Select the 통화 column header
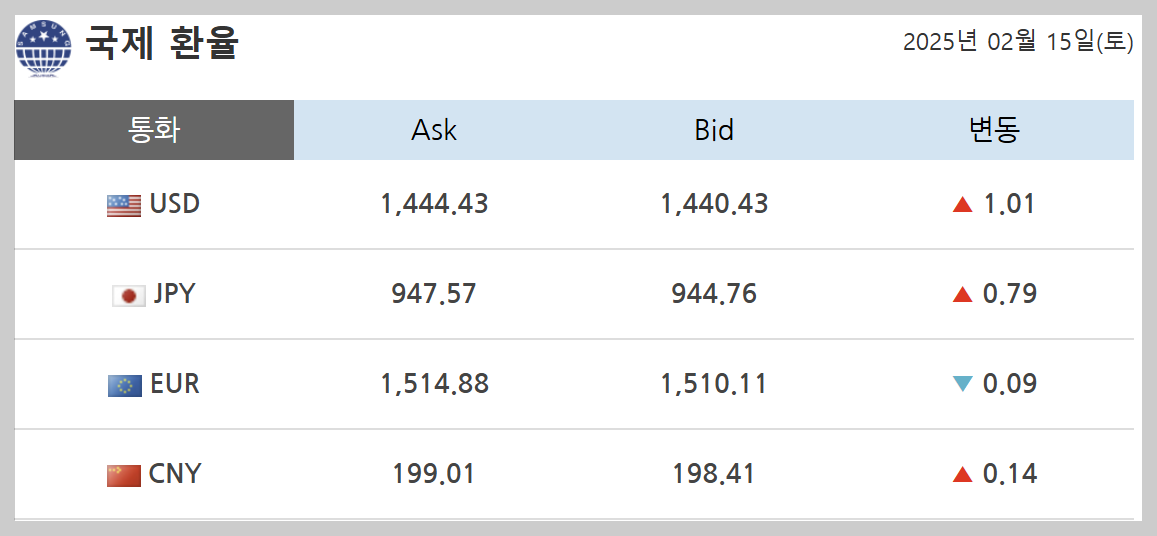Viewport: 1157px width, 536px height. coord(154,130)
